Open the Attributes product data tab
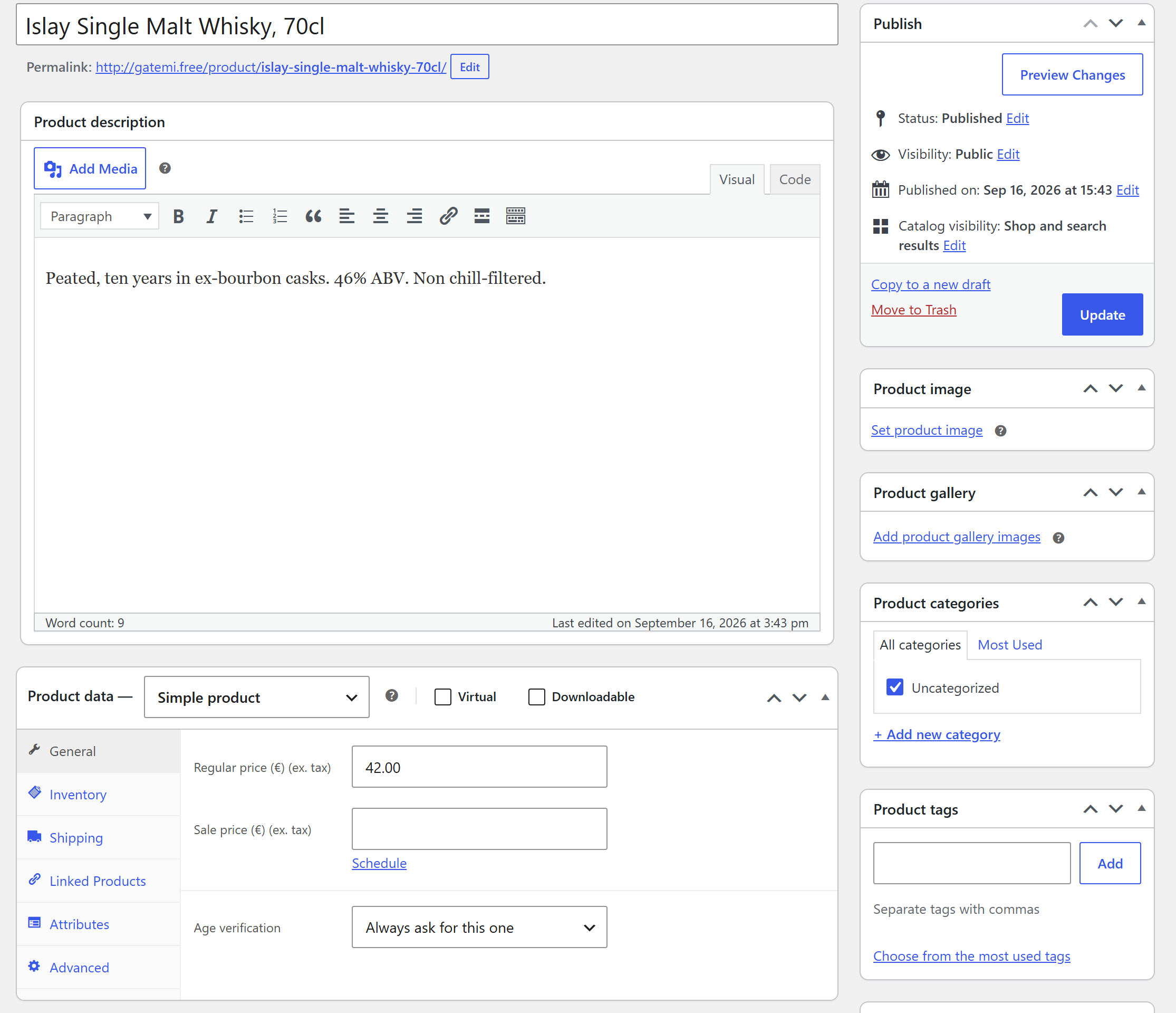Image resolution: width=1176 pixels, height=1013 pixels. 99,924
